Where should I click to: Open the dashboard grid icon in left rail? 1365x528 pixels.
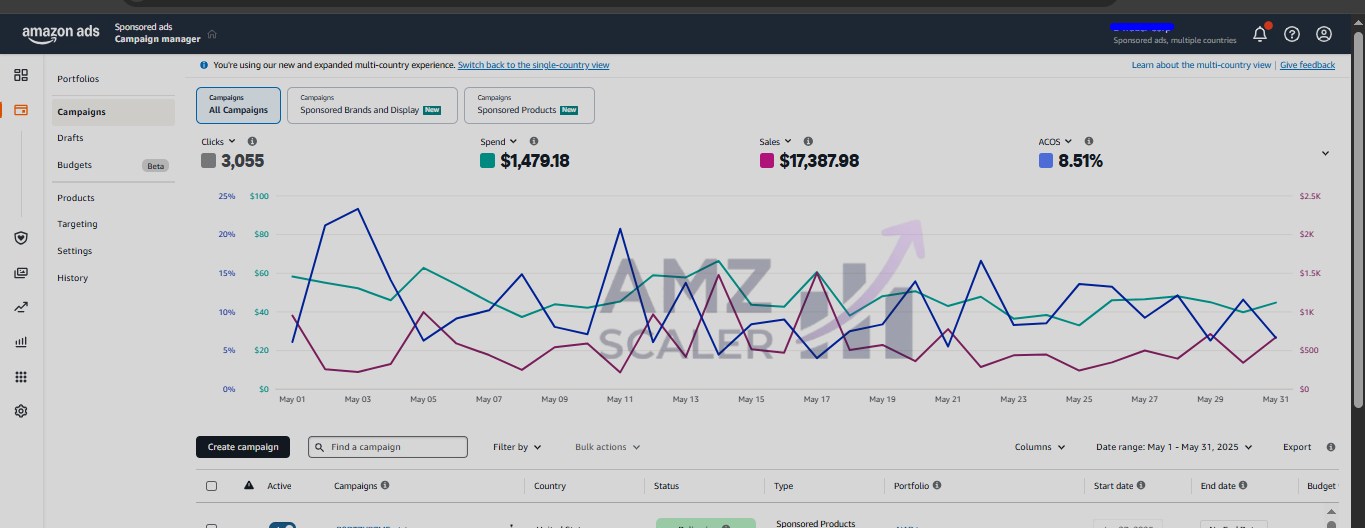point(21,75)
